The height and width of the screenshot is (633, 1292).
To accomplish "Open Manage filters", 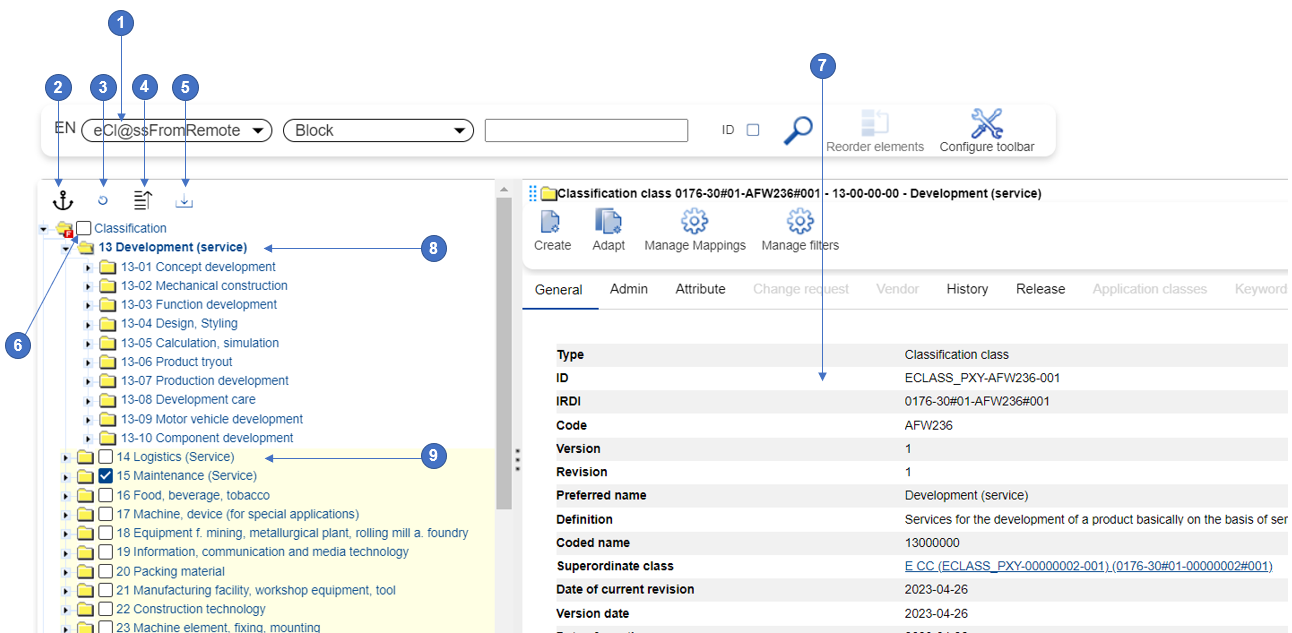I will [x=800, y=230].
